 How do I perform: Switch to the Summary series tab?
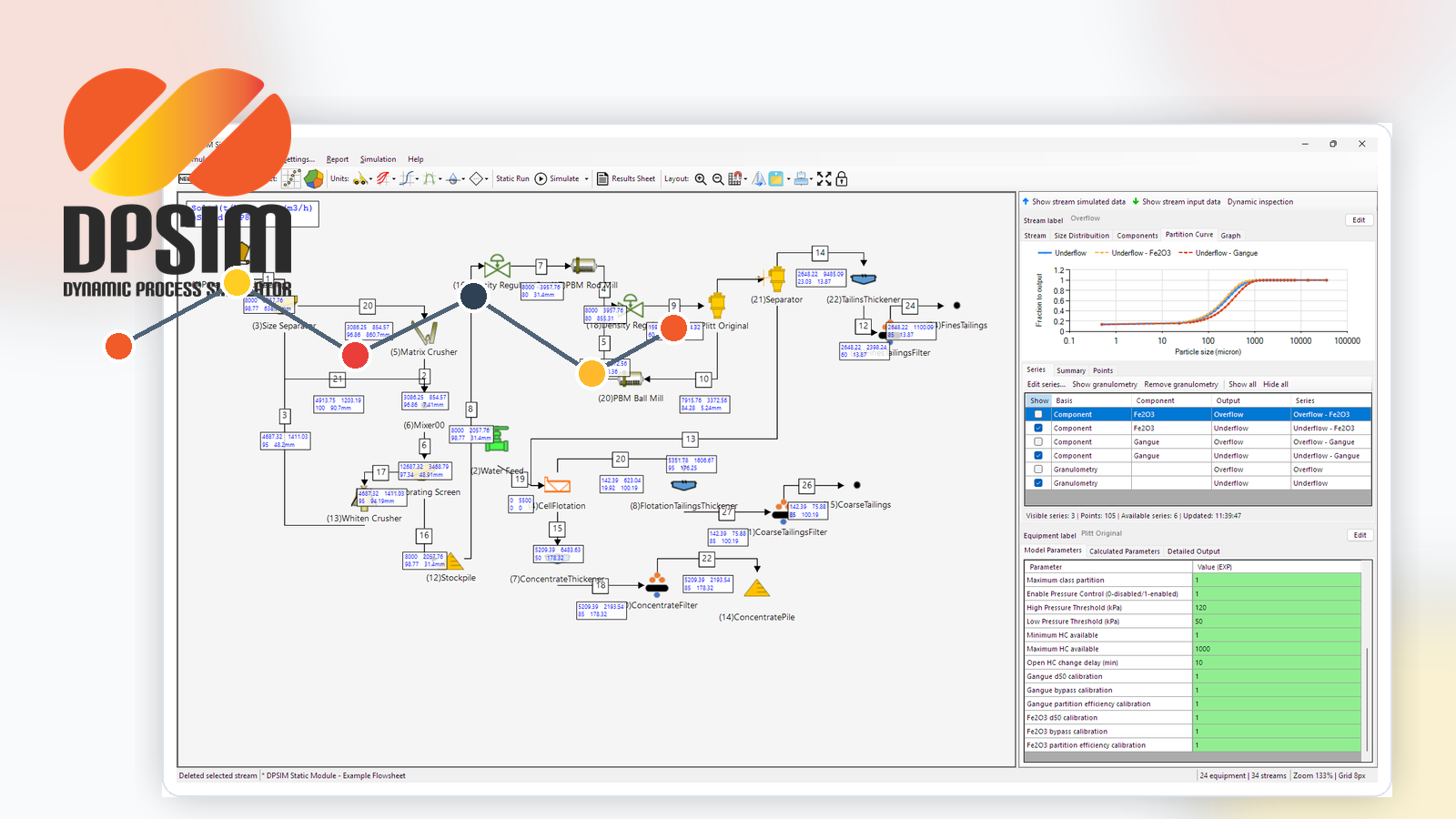point(1071,370)
